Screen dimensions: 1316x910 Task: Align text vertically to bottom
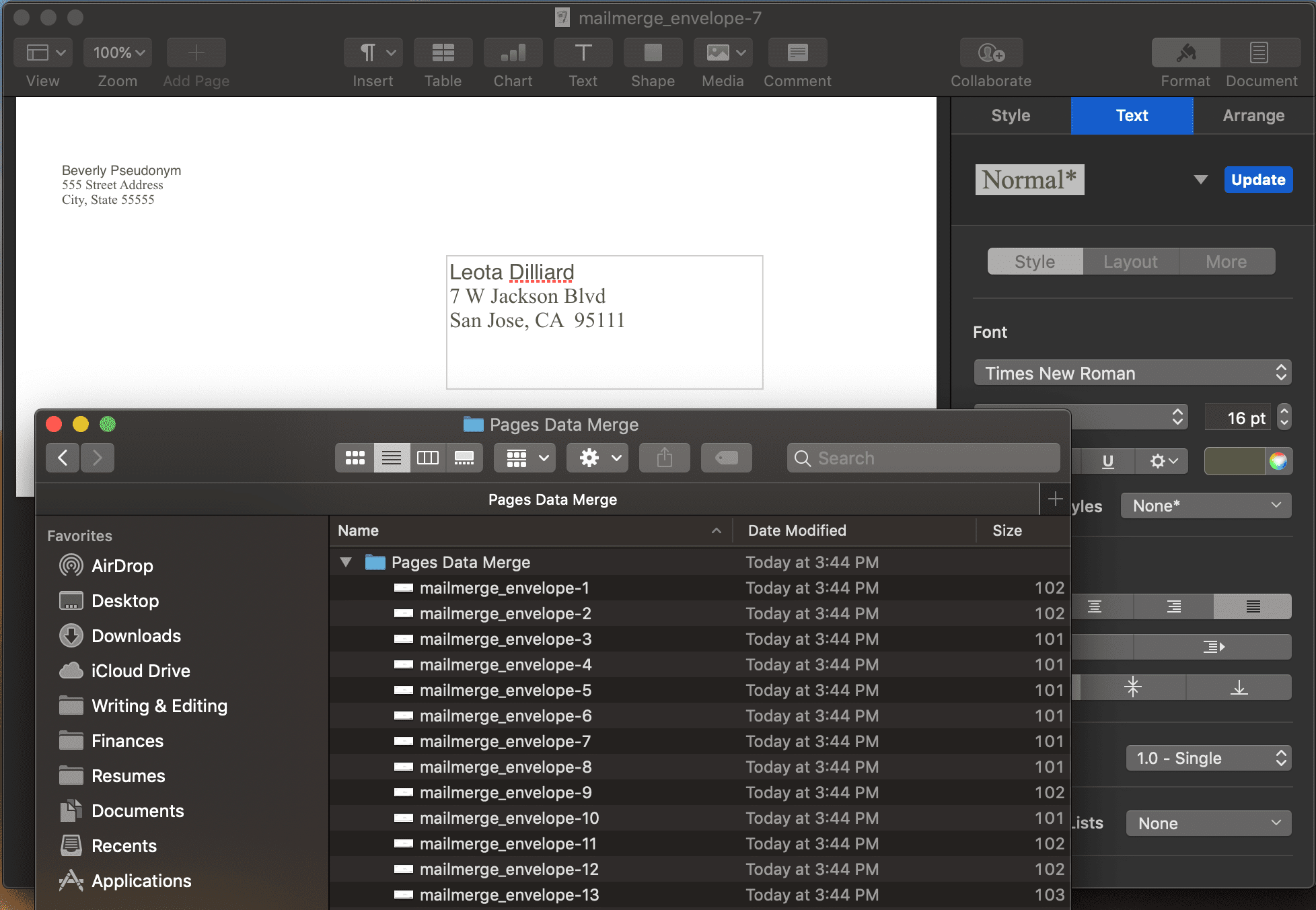coord(1239,687)
